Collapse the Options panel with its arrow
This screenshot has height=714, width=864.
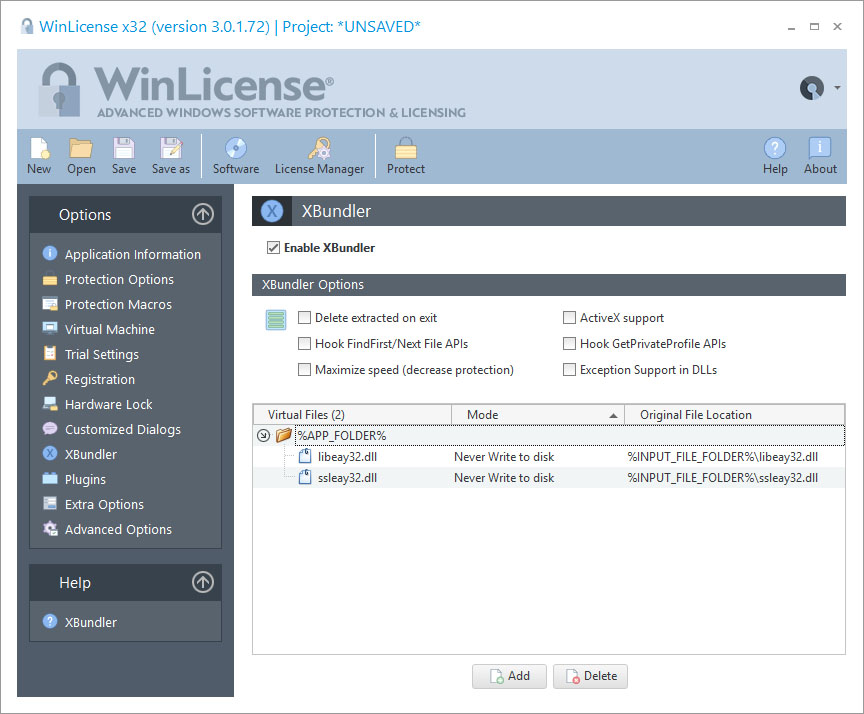tap(203, 214)
